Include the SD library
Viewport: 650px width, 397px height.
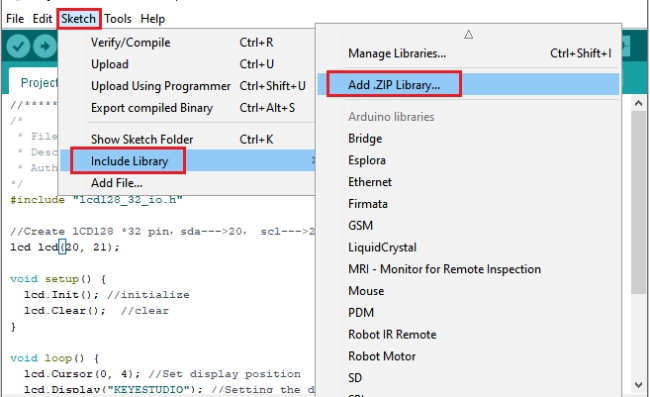(x=468, y=378)
